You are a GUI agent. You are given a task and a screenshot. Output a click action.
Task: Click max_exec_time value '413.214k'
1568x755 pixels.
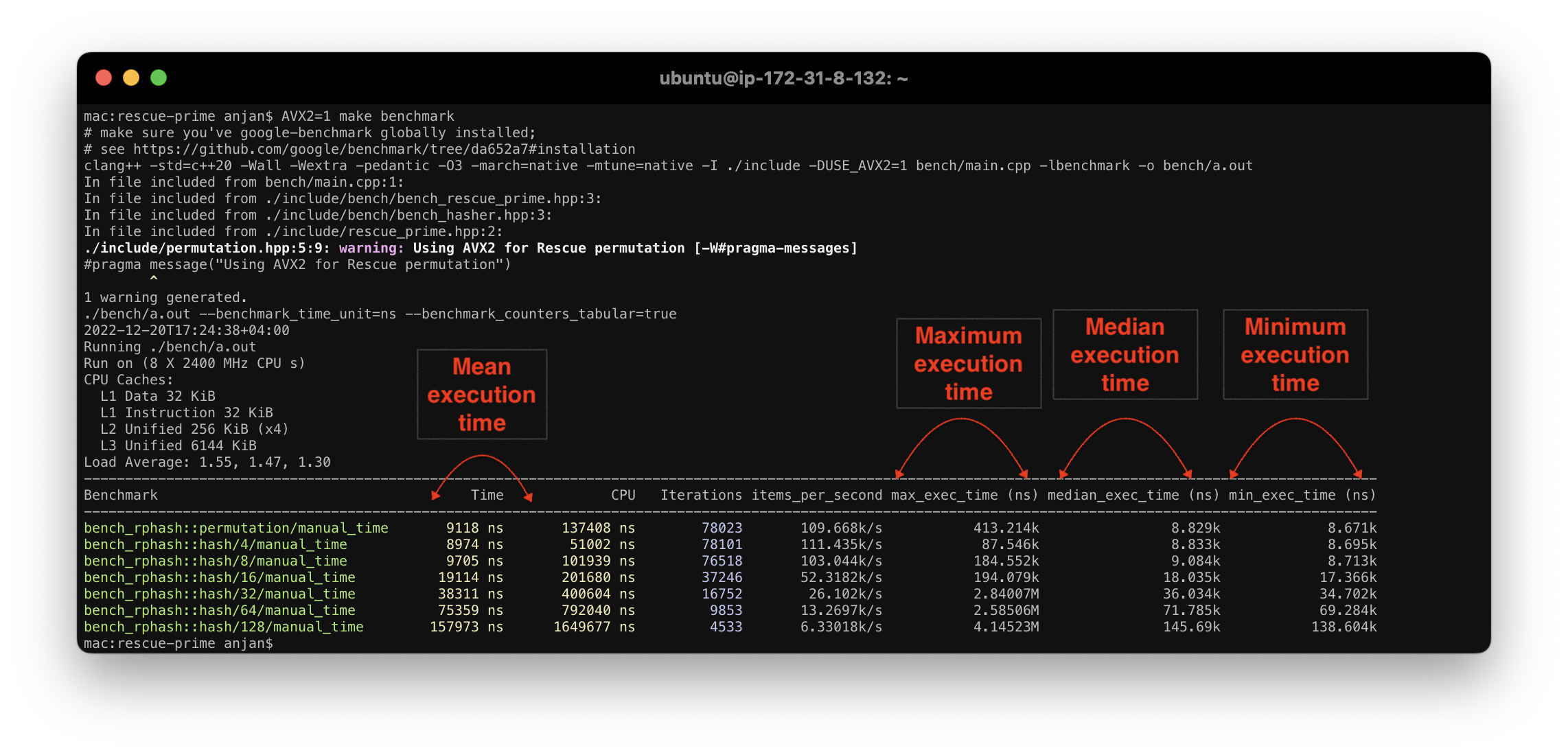click(x=1006, y=528)
